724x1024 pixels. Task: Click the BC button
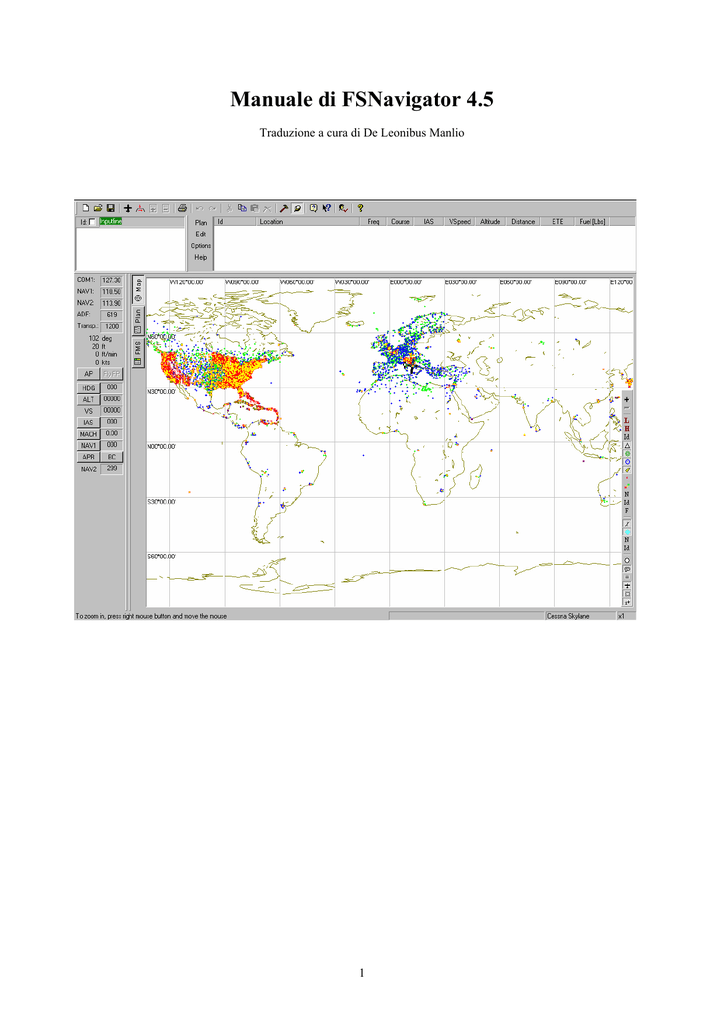click(x=112, y=457)
